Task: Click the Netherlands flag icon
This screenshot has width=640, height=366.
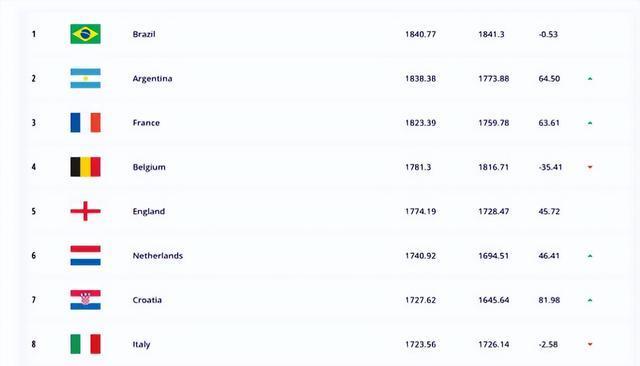Action: tap(85, 255)
